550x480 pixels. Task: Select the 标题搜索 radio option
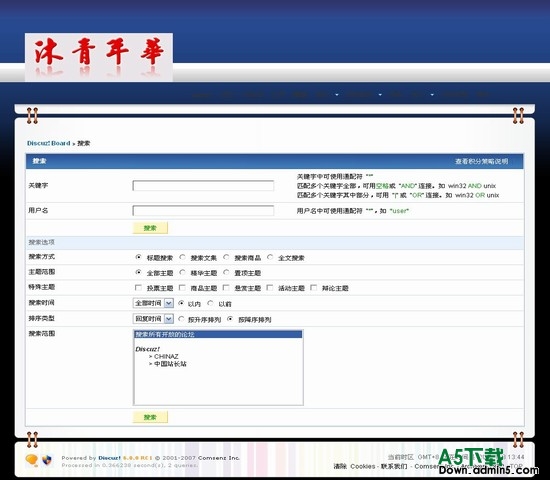[138, 257]
